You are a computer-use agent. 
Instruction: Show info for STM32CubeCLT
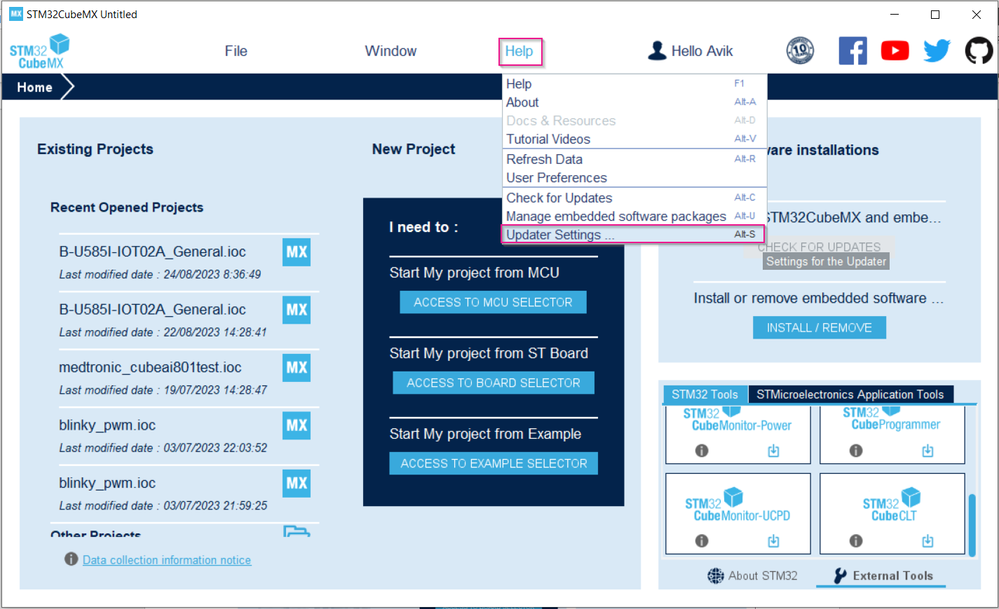(856, 541)
